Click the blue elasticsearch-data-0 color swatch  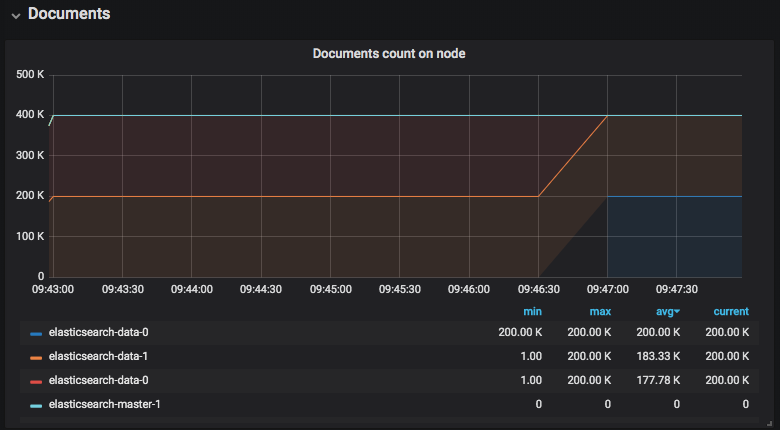coord(36,333)
